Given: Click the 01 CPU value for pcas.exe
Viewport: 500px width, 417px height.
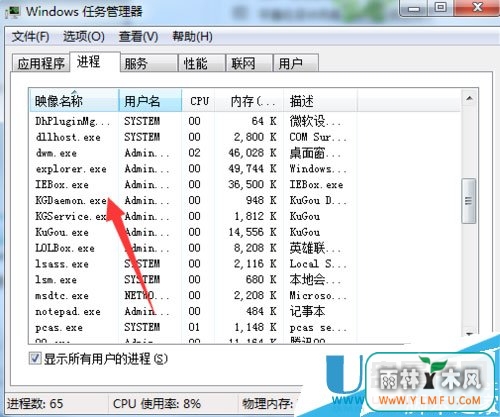Looking at the screenshot, I should click(194, 327).
